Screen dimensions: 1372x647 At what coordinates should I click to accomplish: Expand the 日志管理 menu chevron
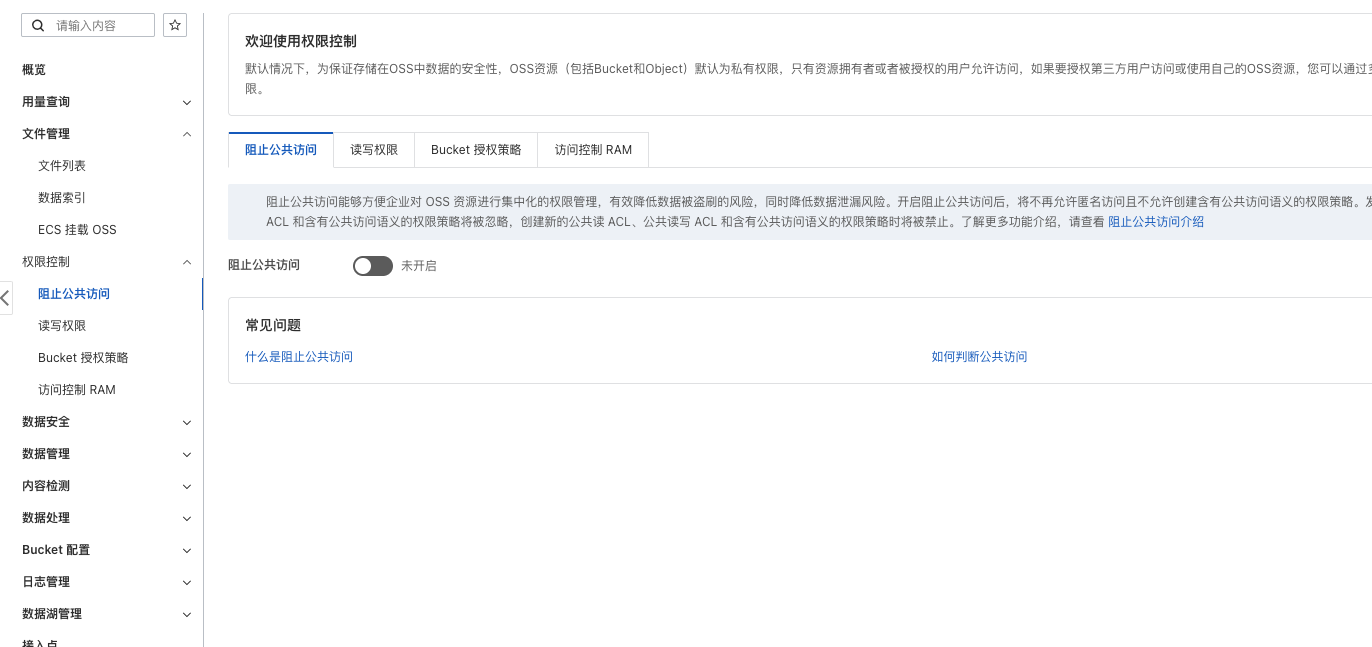point(187,582)
